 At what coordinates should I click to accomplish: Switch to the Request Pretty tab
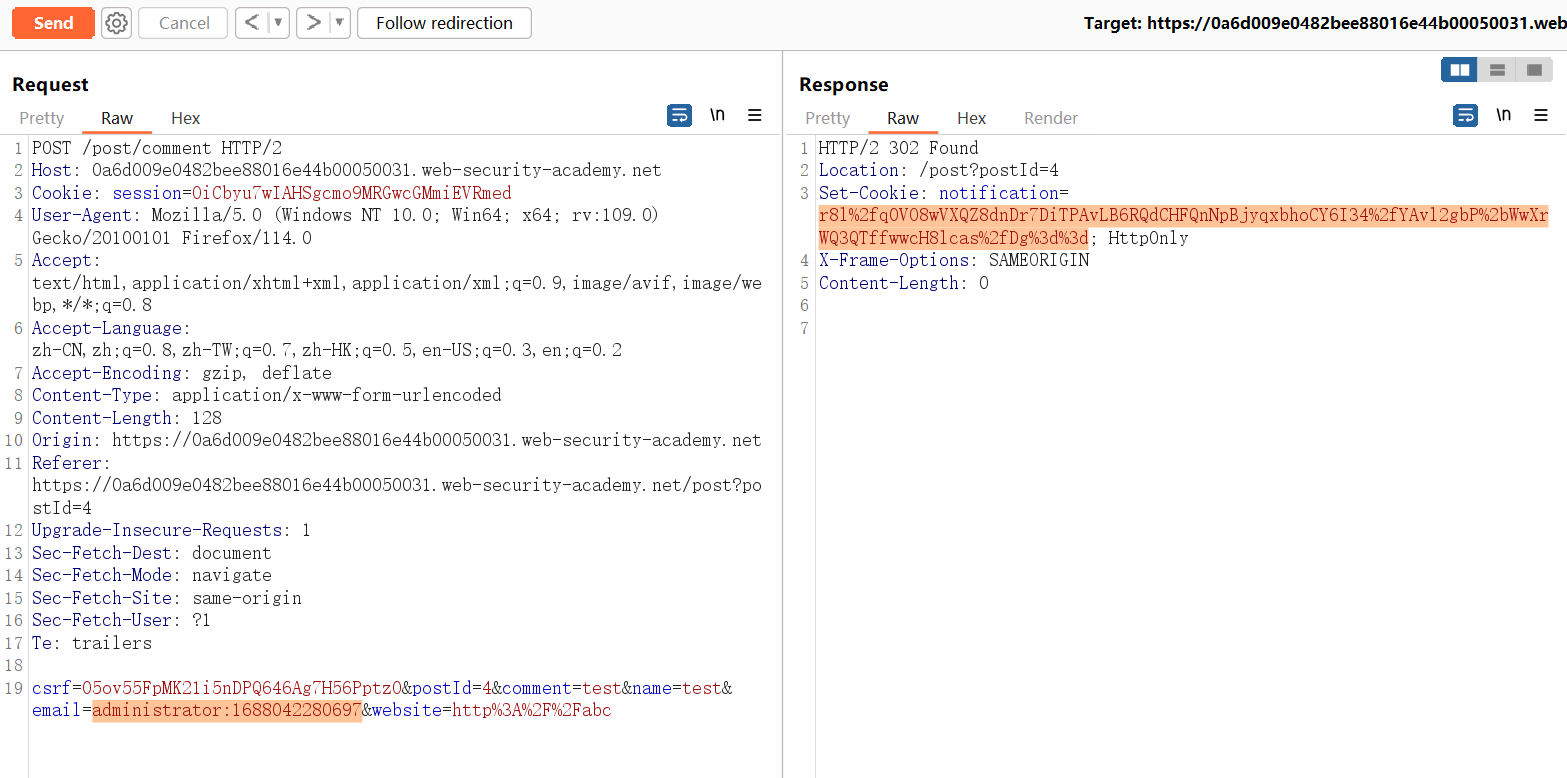coord(42,118)
